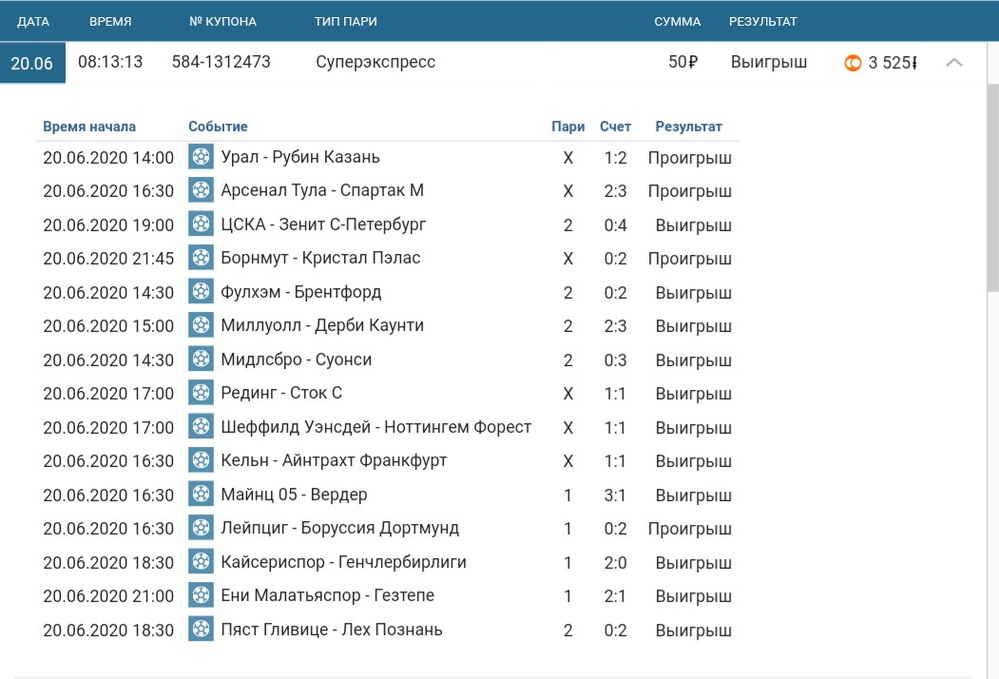The height and width of the screenshot is (679, 999).
Task: Open coupon number 584-1312473
Action: (221, 62)
